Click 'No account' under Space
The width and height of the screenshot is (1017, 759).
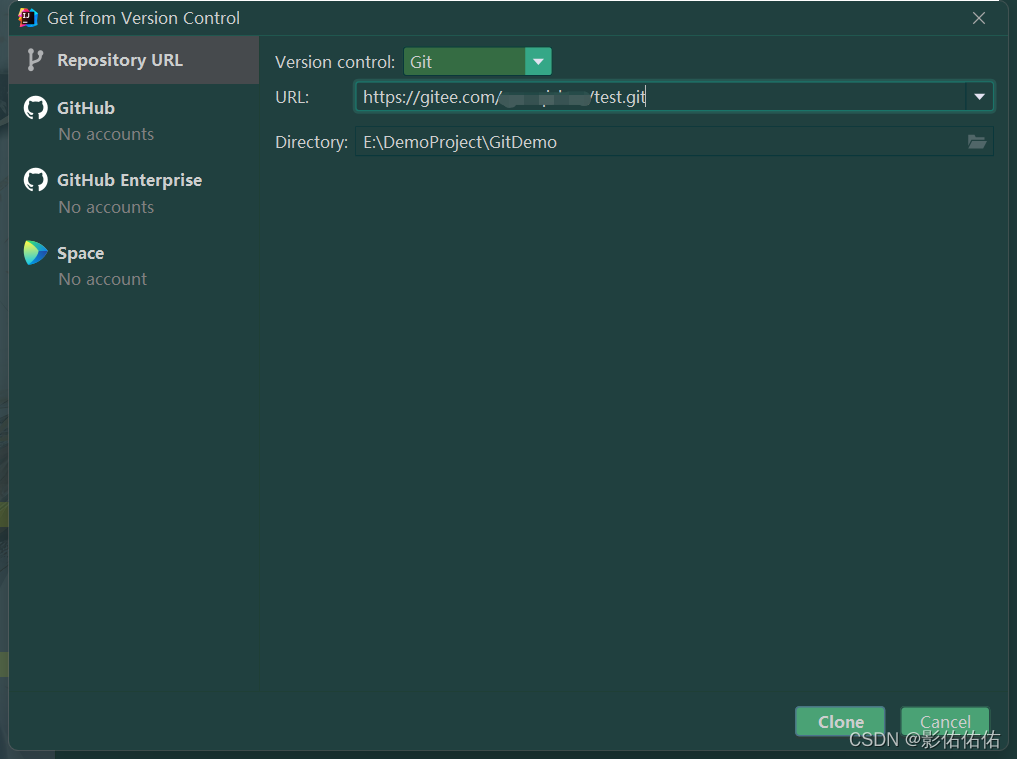[x=102, y=279]
